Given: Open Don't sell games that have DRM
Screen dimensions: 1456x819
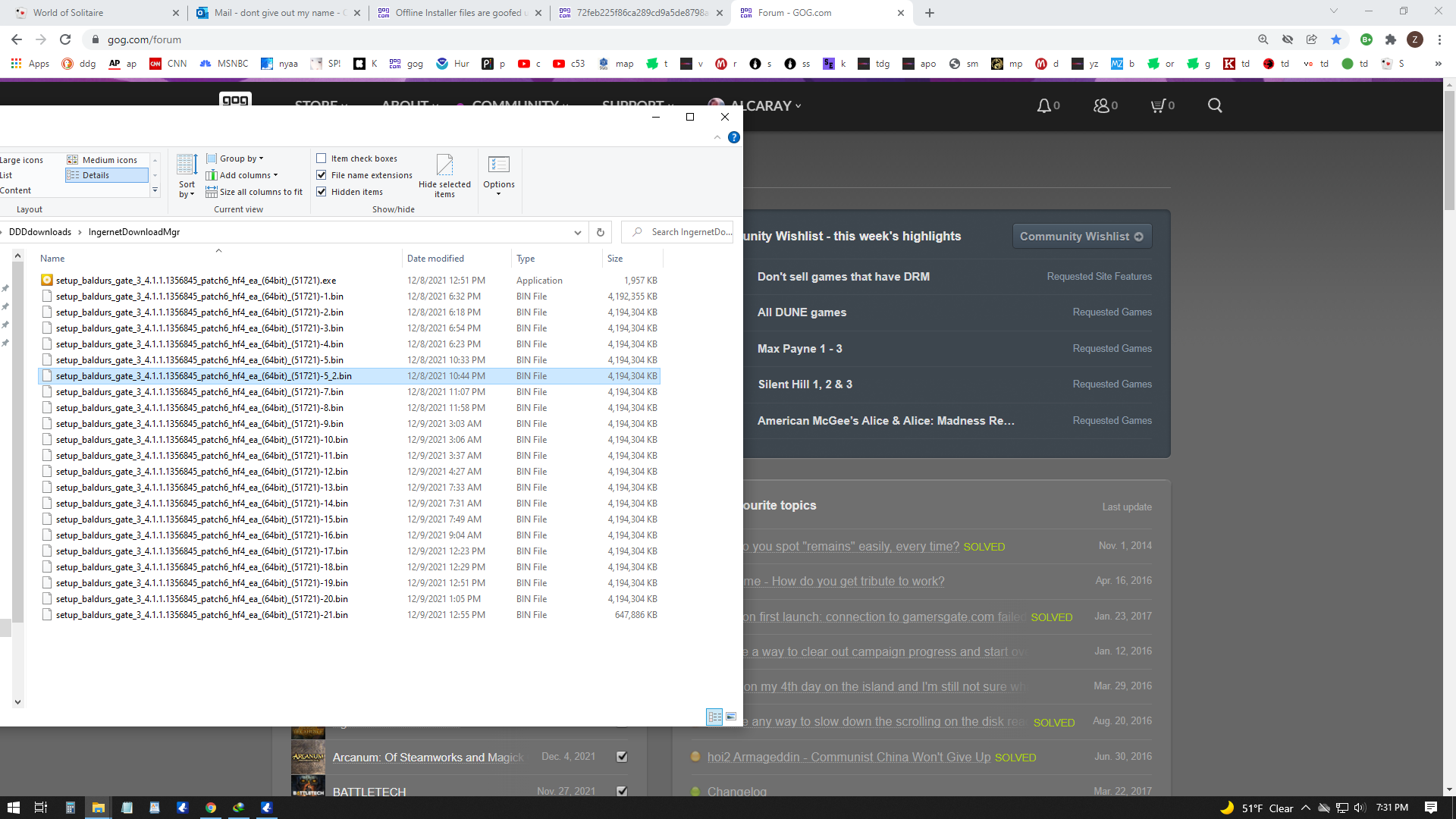Looking at the screenshot, I should point(843,277).
